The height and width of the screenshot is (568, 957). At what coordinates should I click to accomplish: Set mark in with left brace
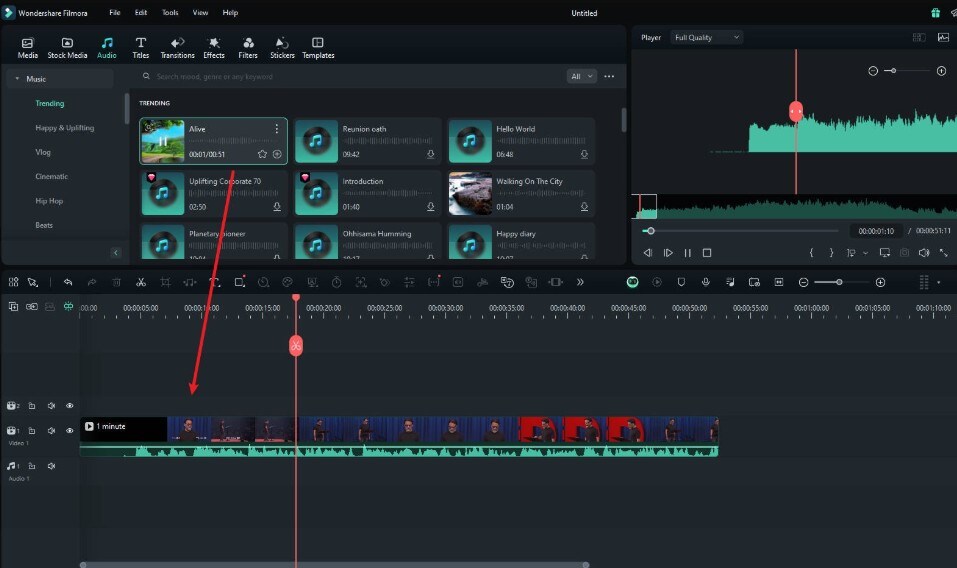(x=811, y=253)
